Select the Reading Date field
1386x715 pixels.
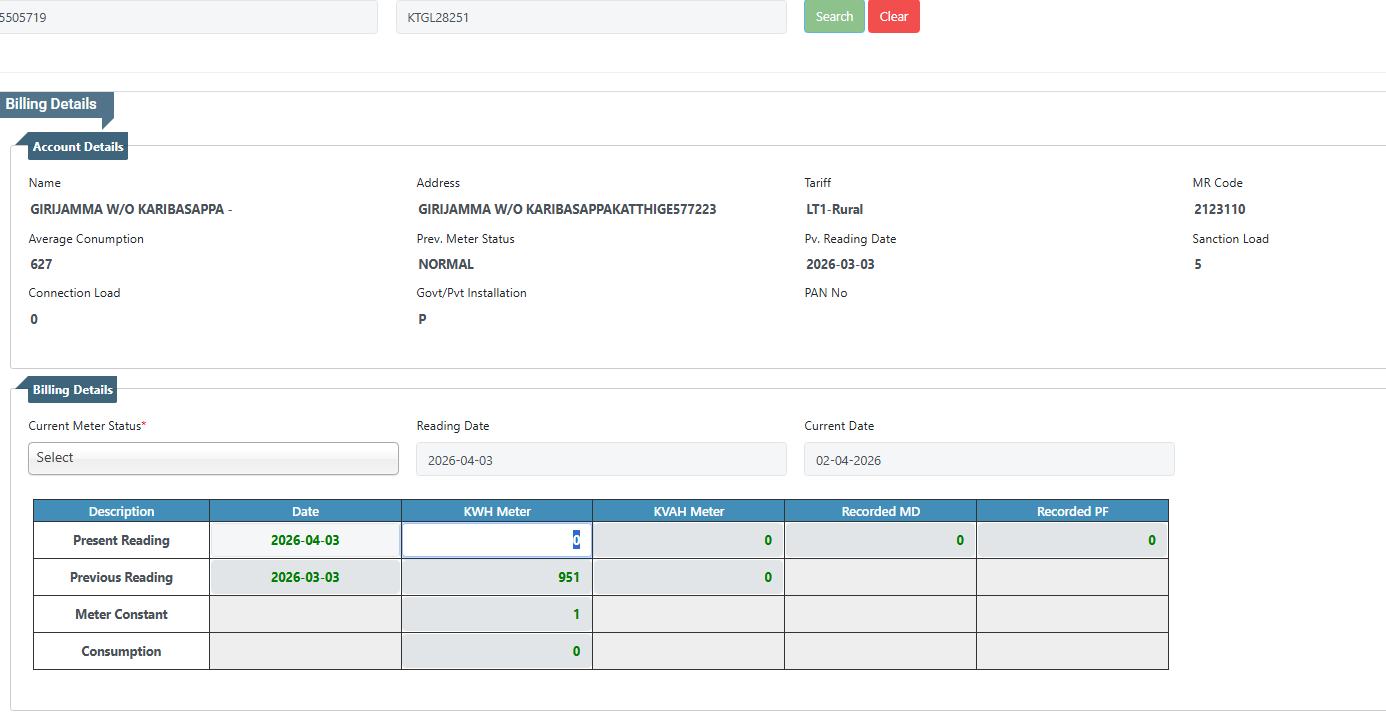pyautogui.click(x=601, y=460)
